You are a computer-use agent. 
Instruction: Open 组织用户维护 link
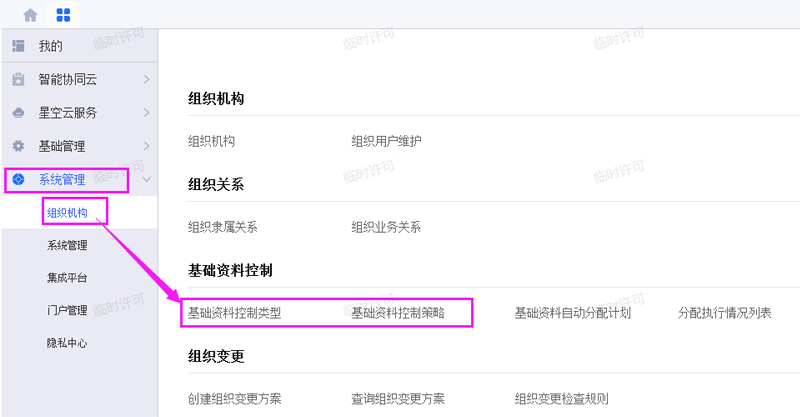(386, 141)
